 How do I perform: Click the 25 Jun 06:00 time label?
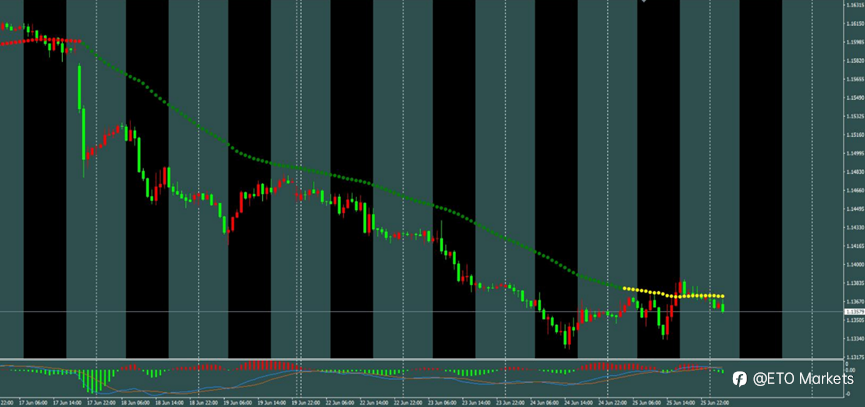[646, 403]
